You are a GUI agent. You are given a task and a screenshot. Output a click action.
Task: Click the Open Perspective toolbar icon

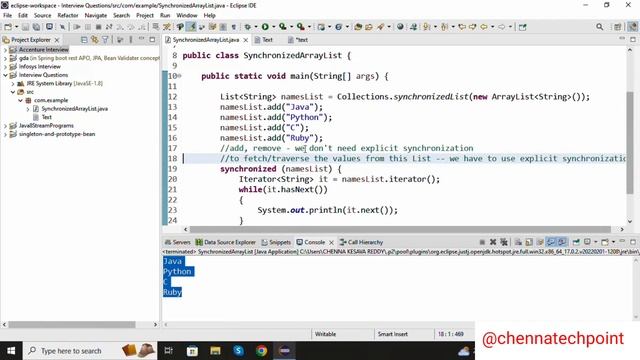coord(617,27)
